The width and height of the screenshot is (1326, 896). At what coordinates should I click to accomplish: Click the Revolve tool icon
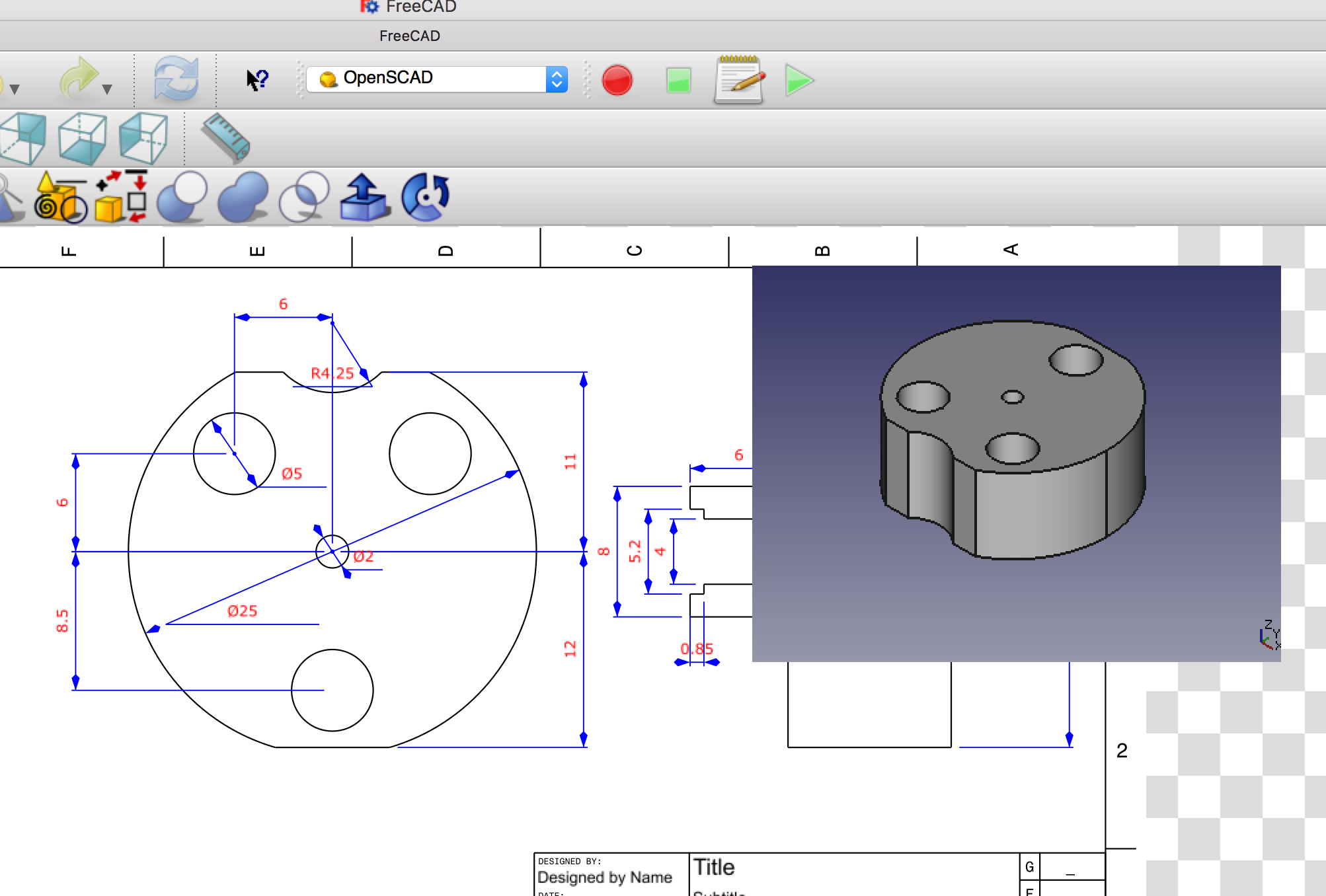[x=426, y=196]
